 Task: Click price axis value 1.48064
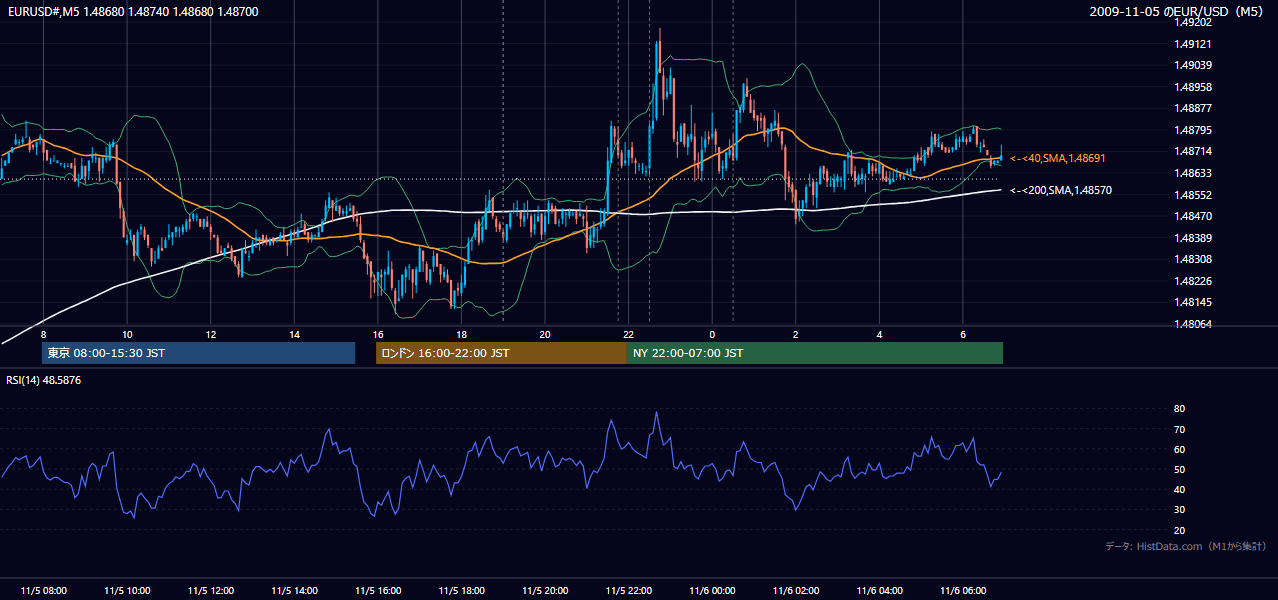(1192, 324)
